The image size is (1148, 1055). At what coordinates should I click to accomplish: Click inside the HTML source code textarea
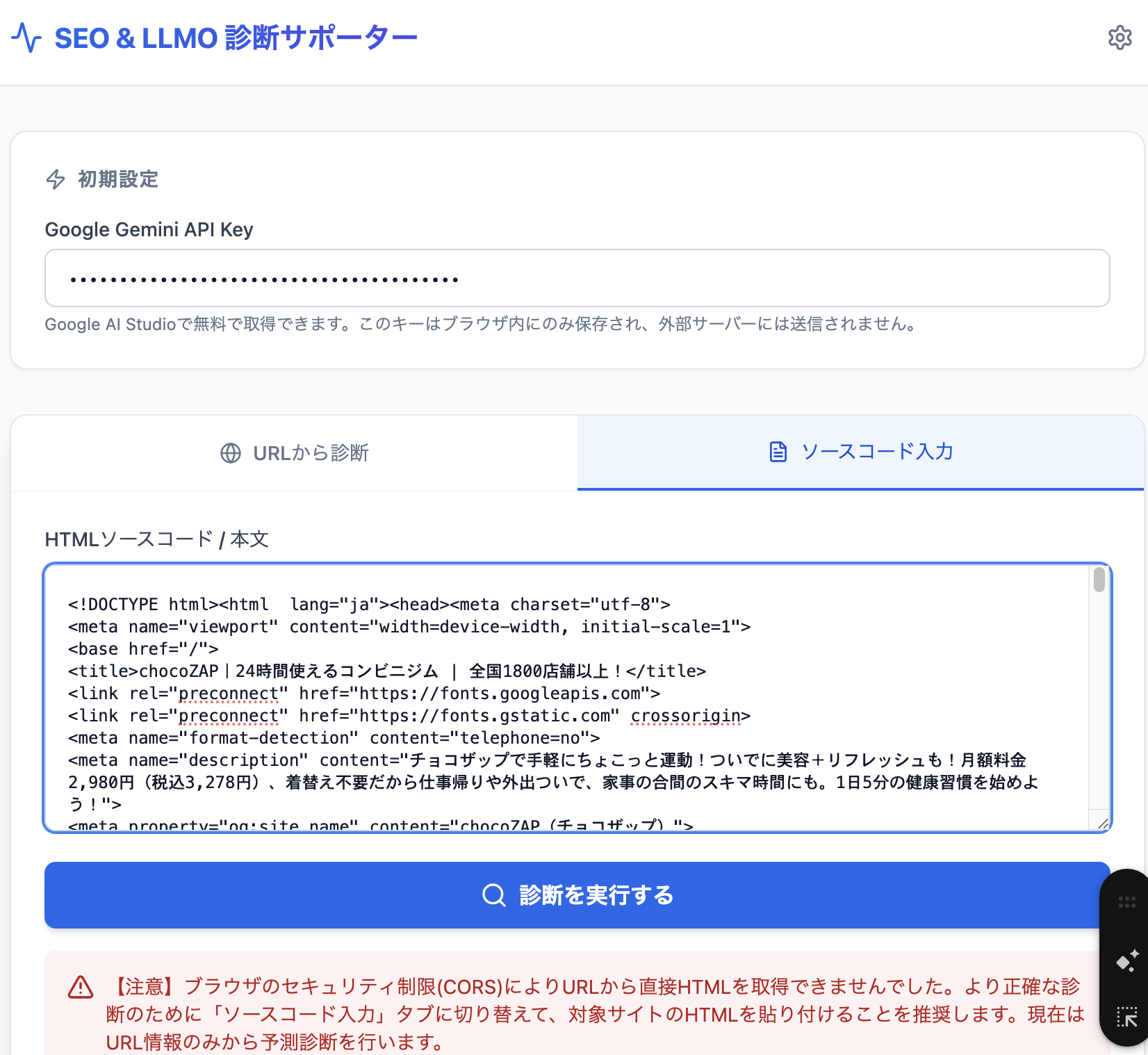click(556, 695)
